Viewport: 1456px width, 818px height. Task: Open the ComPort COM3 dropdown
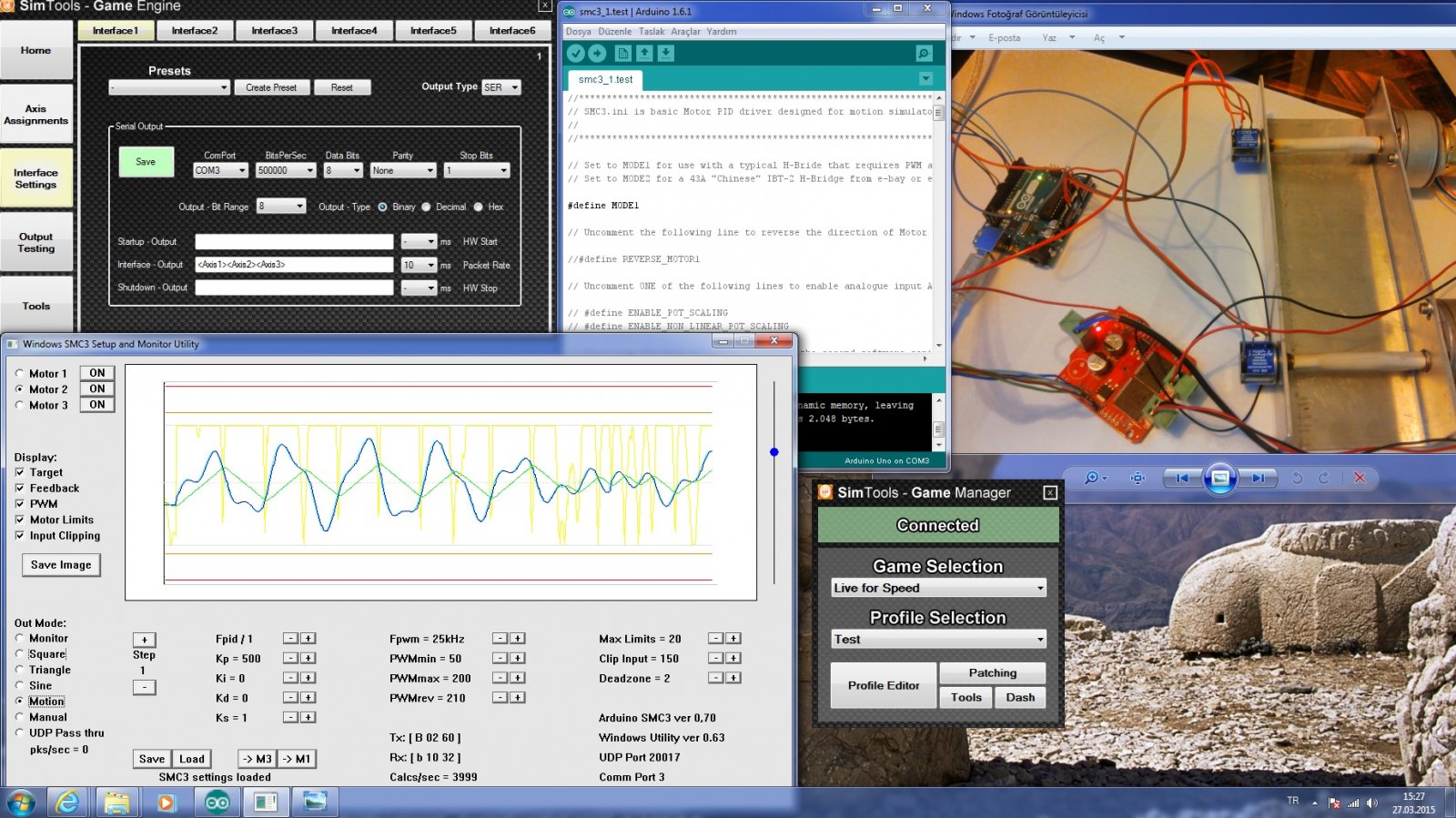coord(220,170)
